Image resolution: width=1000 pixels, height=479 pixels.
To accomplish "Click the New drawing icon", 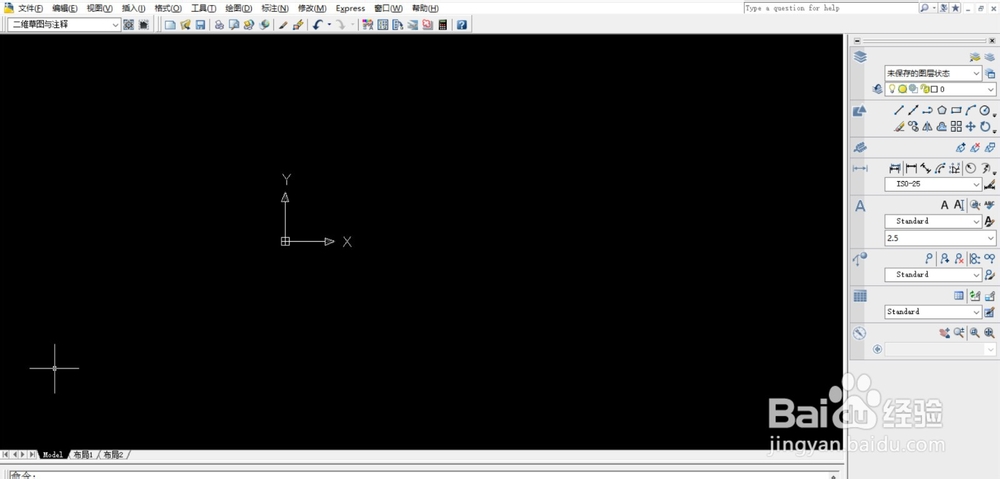I will pos(170,25).
